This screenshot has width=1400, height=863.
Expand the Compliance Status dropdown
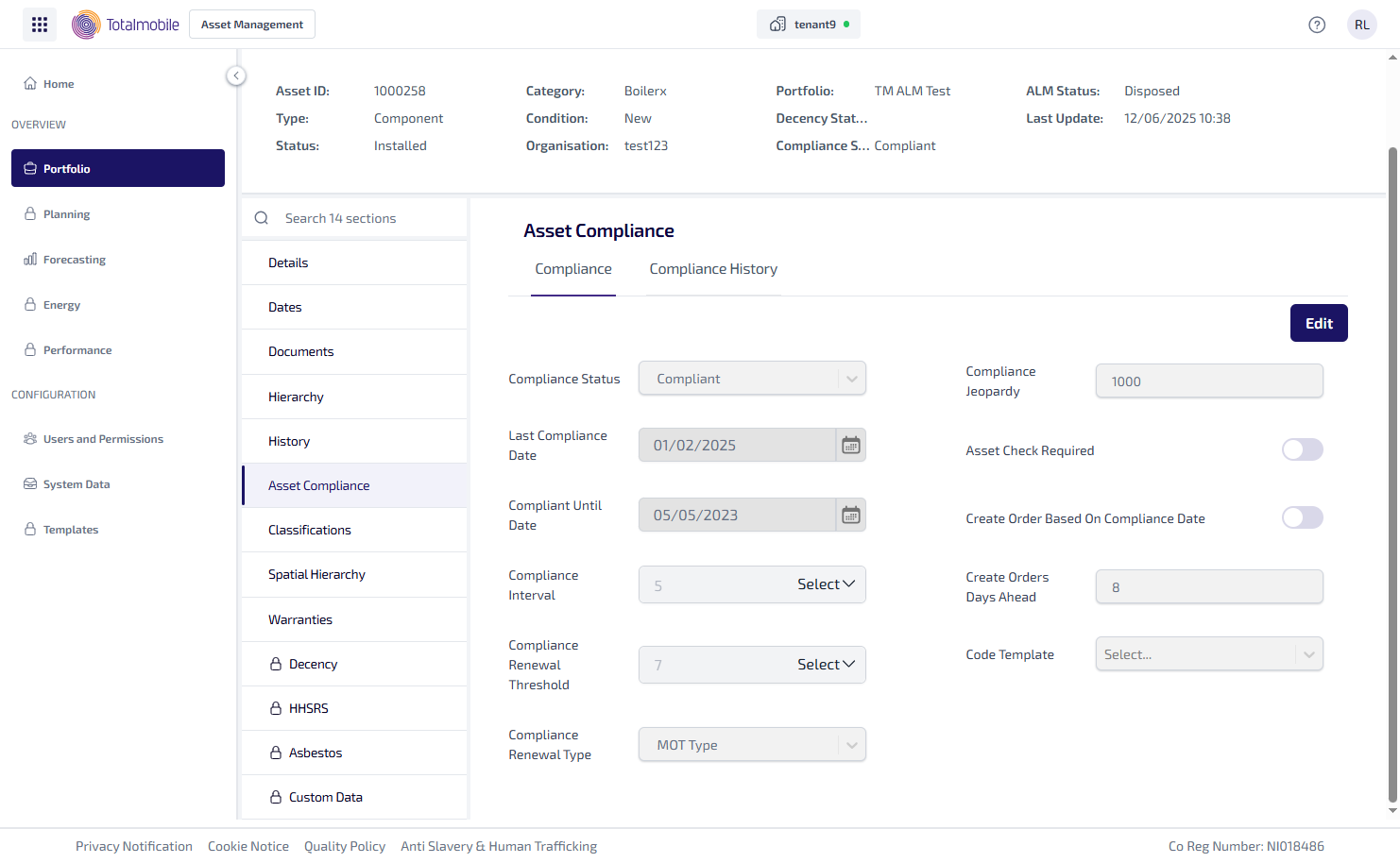click(851, 379)
